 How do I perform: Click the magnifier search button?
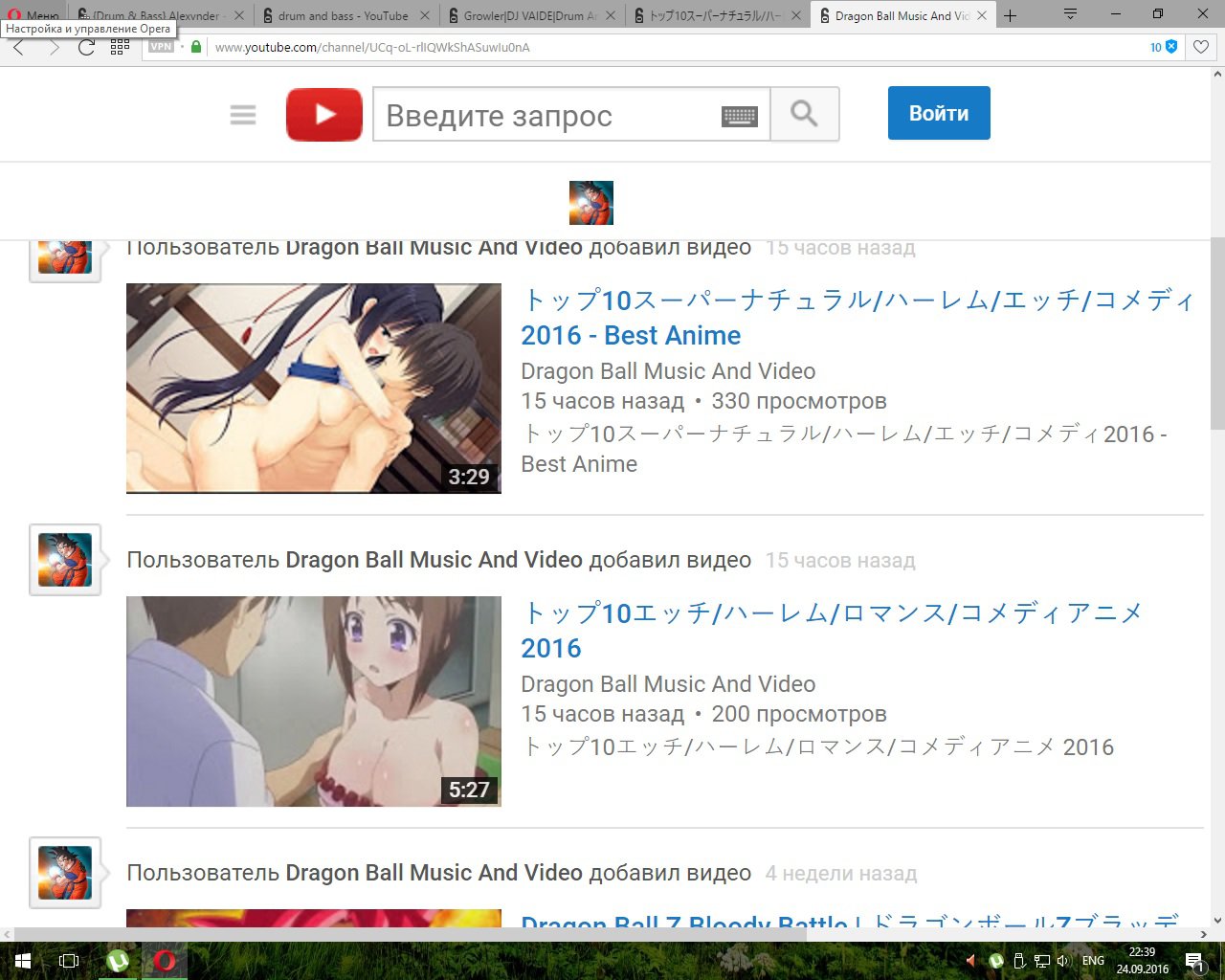click(805, 114)
